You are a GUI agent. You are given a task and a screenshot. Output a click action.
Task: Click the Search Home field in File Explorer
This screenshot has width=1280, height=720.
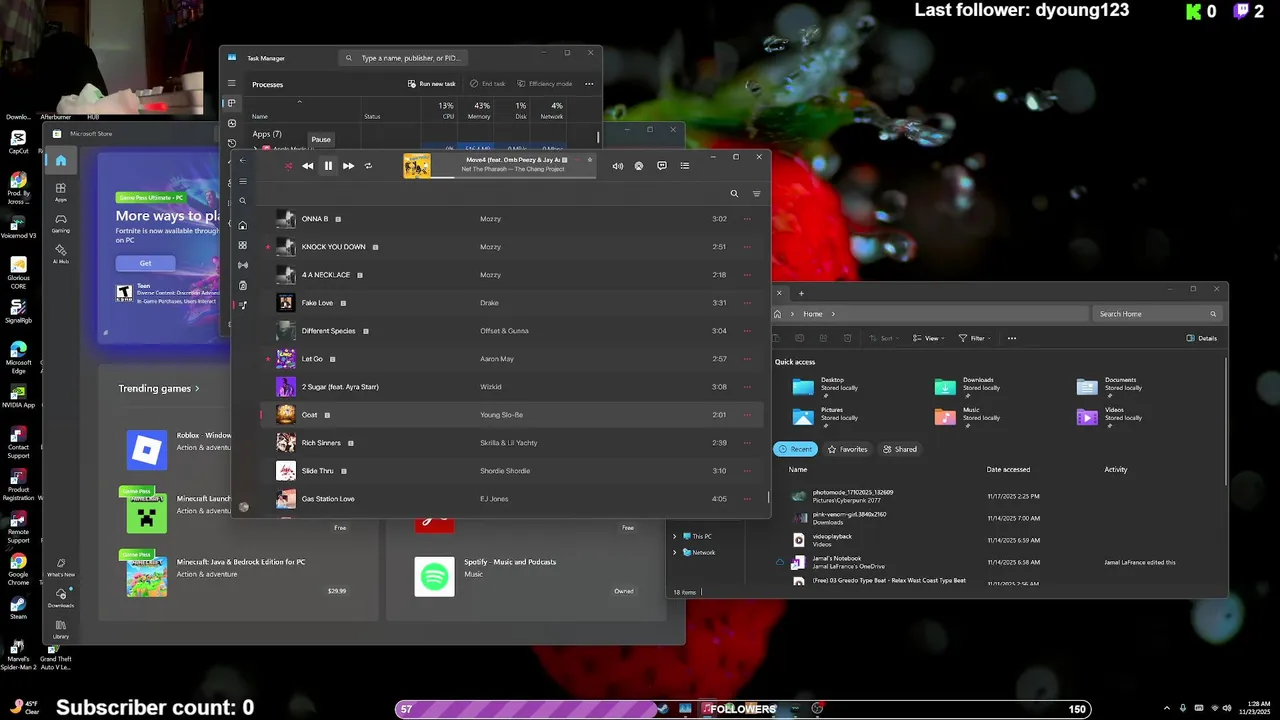click(x=1157, y=314)
